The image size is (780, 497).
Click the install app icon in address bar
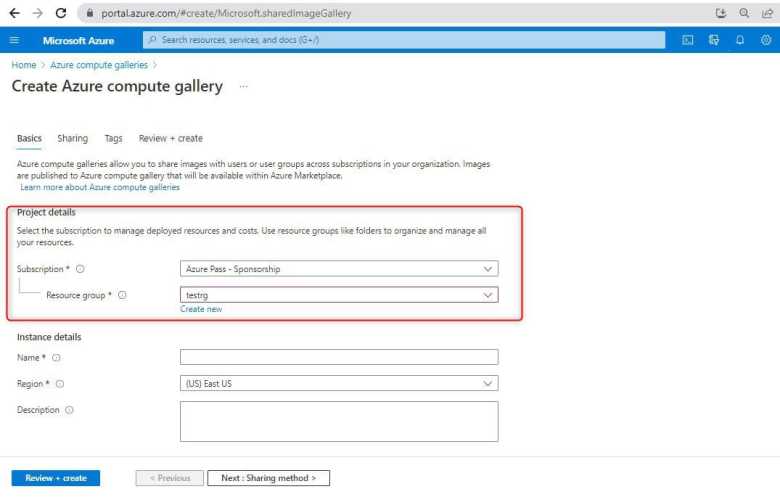point(721,13)
